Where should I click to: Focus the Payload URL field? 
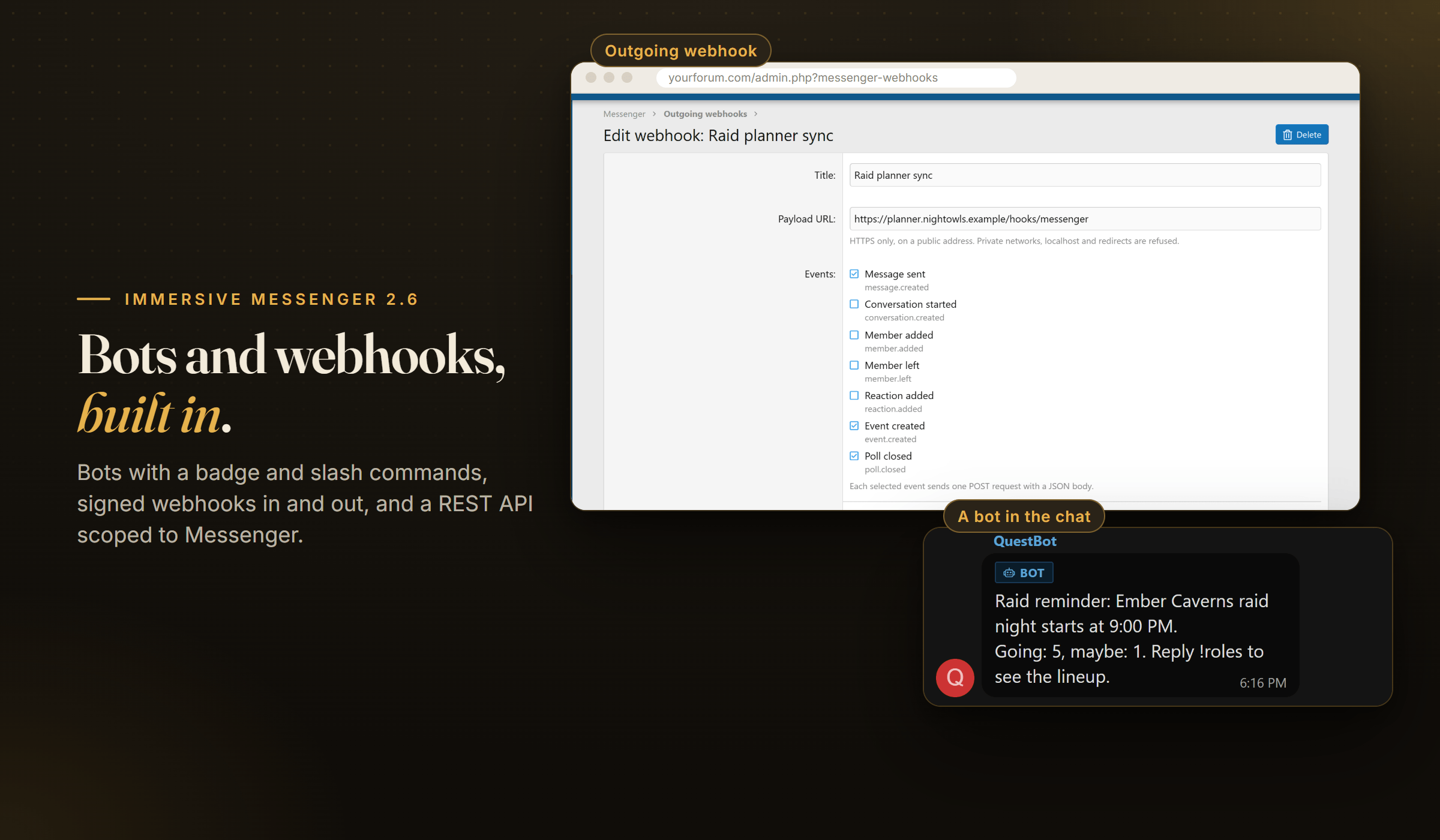tap(1085, 219)
